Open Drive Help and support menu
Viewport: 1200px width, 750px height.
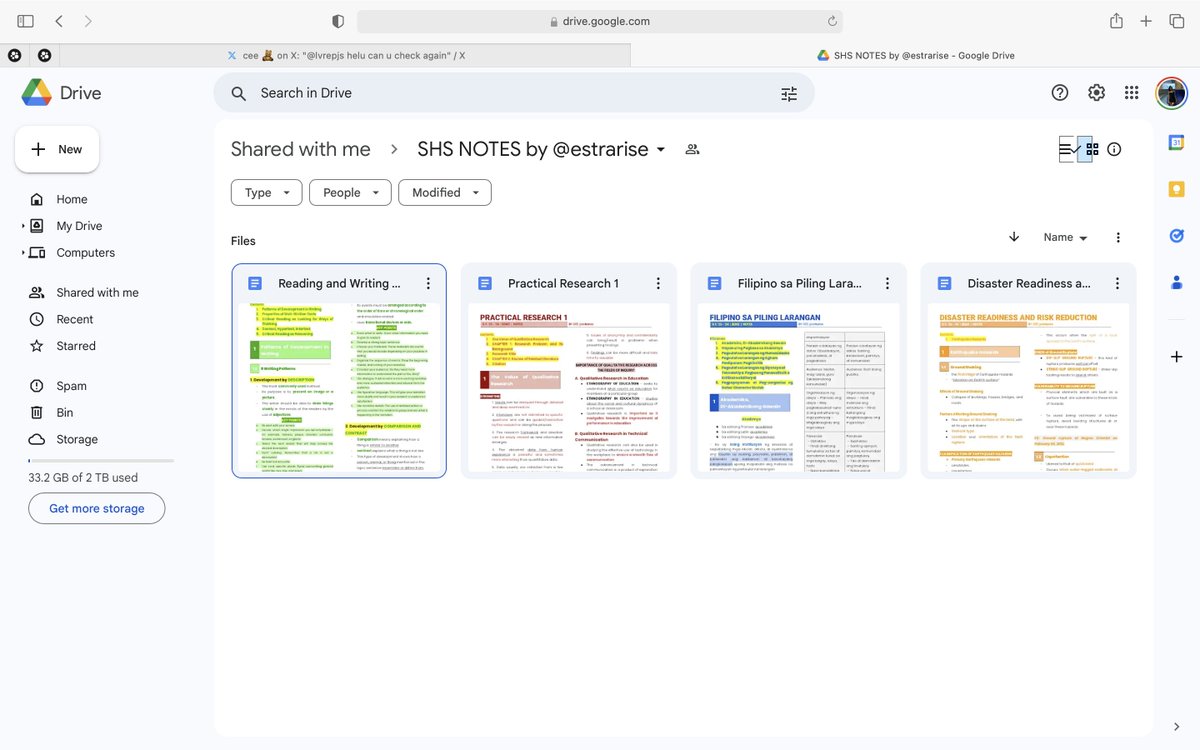pos(1060,93)
